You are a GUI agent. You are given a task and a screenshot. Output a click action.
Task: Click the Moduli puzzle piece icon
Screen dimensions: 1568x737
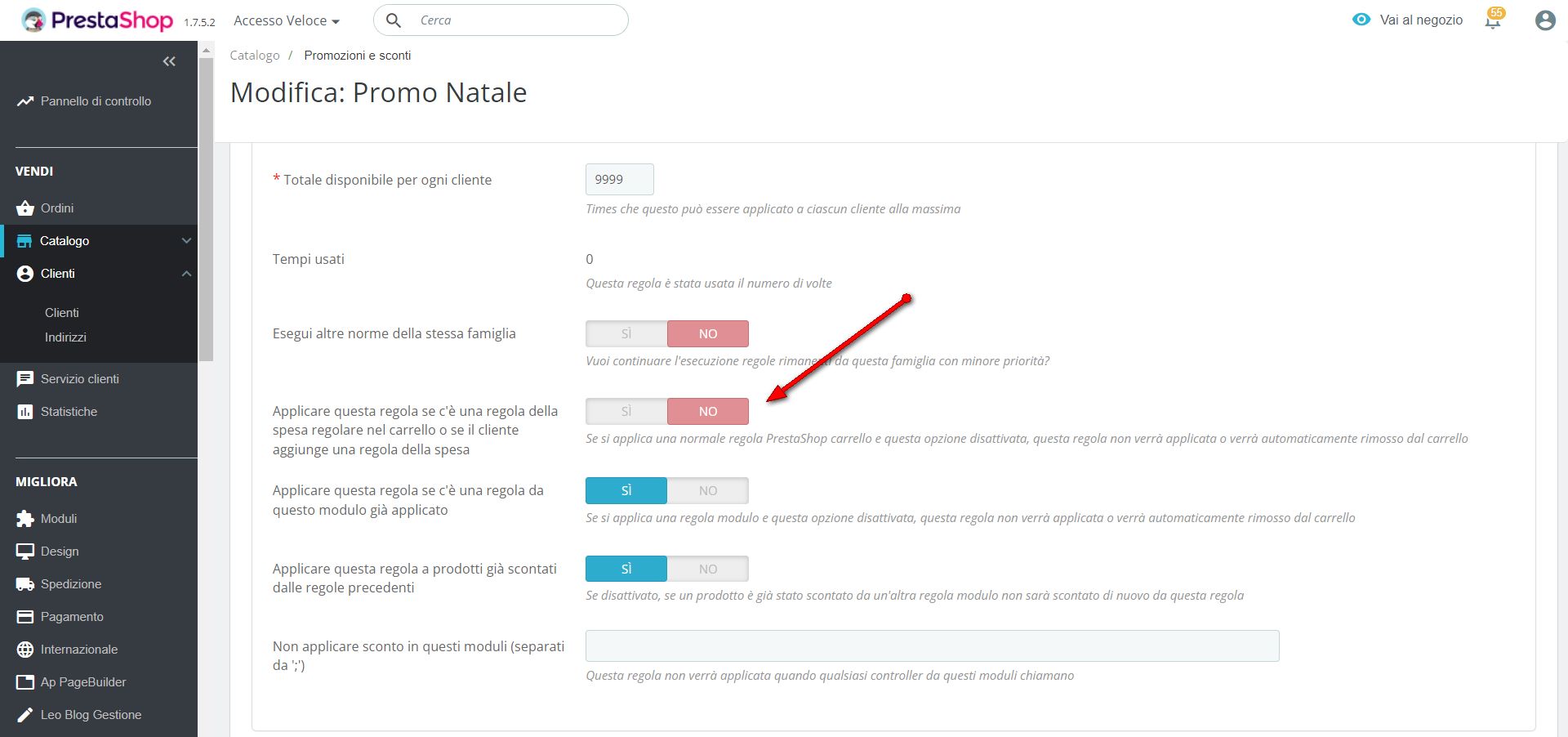tap(25, 519)
